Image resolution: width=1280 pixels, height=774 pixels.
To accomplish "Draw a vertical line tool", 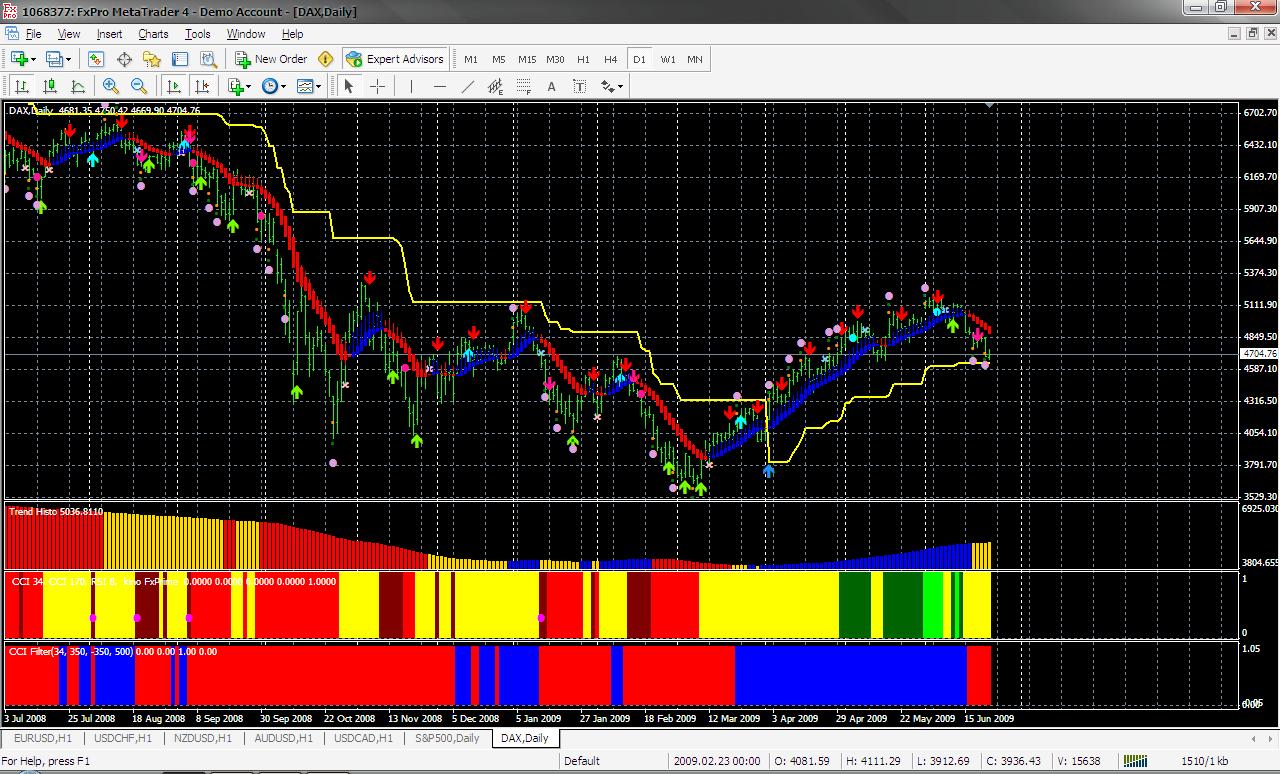I will 411,87.
